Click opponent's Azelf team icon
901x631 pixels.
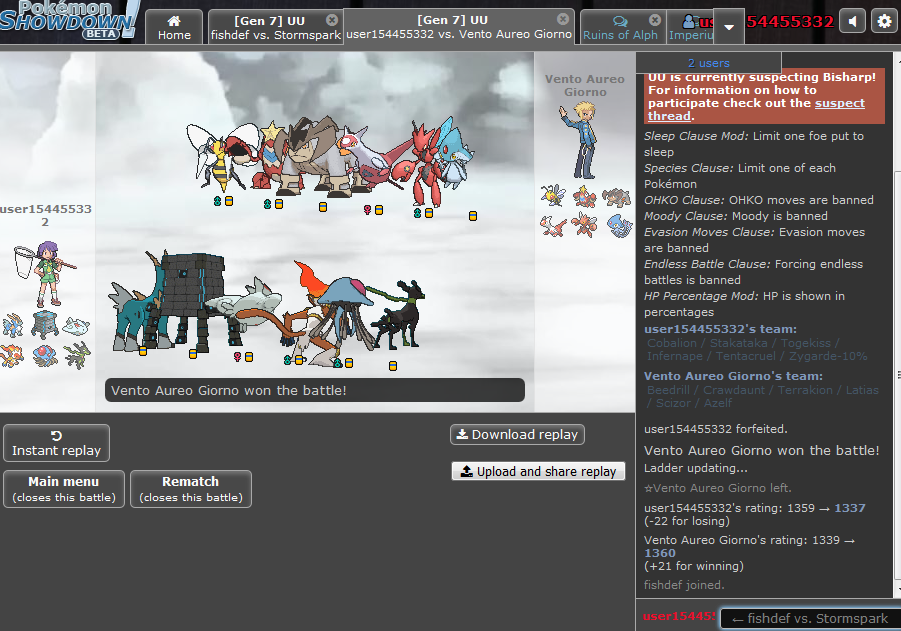(x=619, y=226)
